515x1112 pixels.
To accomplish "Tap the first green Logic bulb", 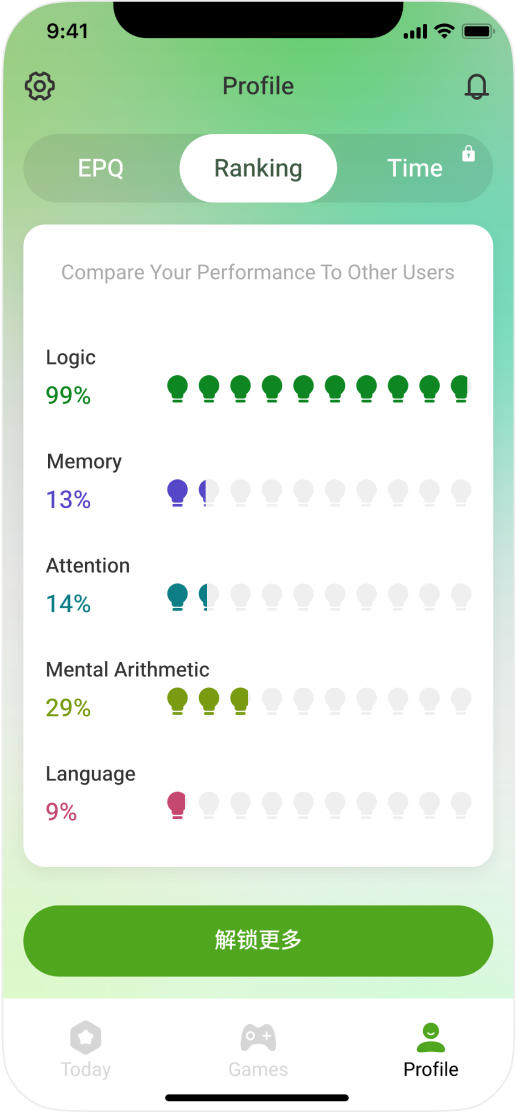I will pyautogui.click(x=177, y=389).
